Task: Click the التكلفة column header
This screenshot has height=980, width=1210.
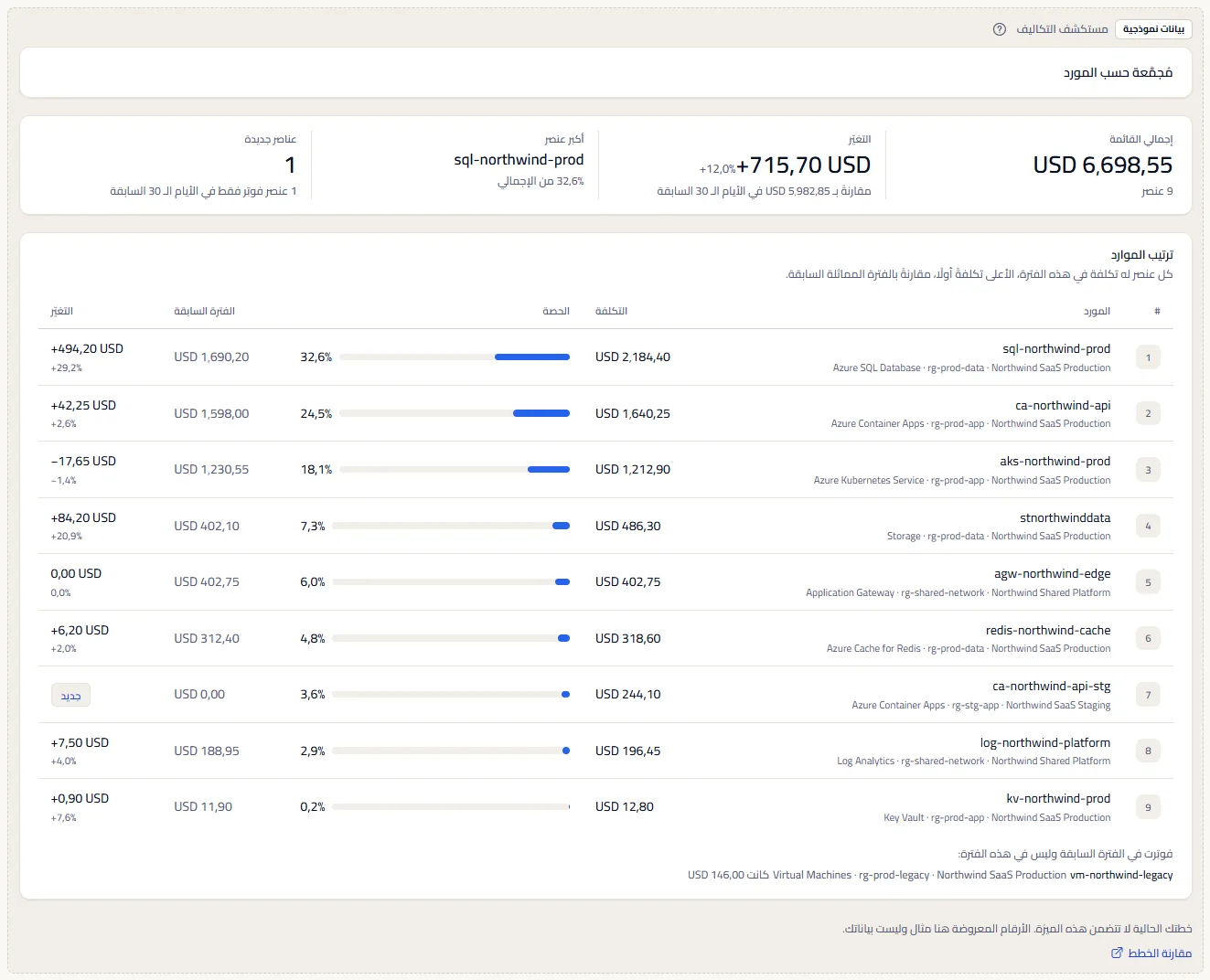Action: coord(611,311)
